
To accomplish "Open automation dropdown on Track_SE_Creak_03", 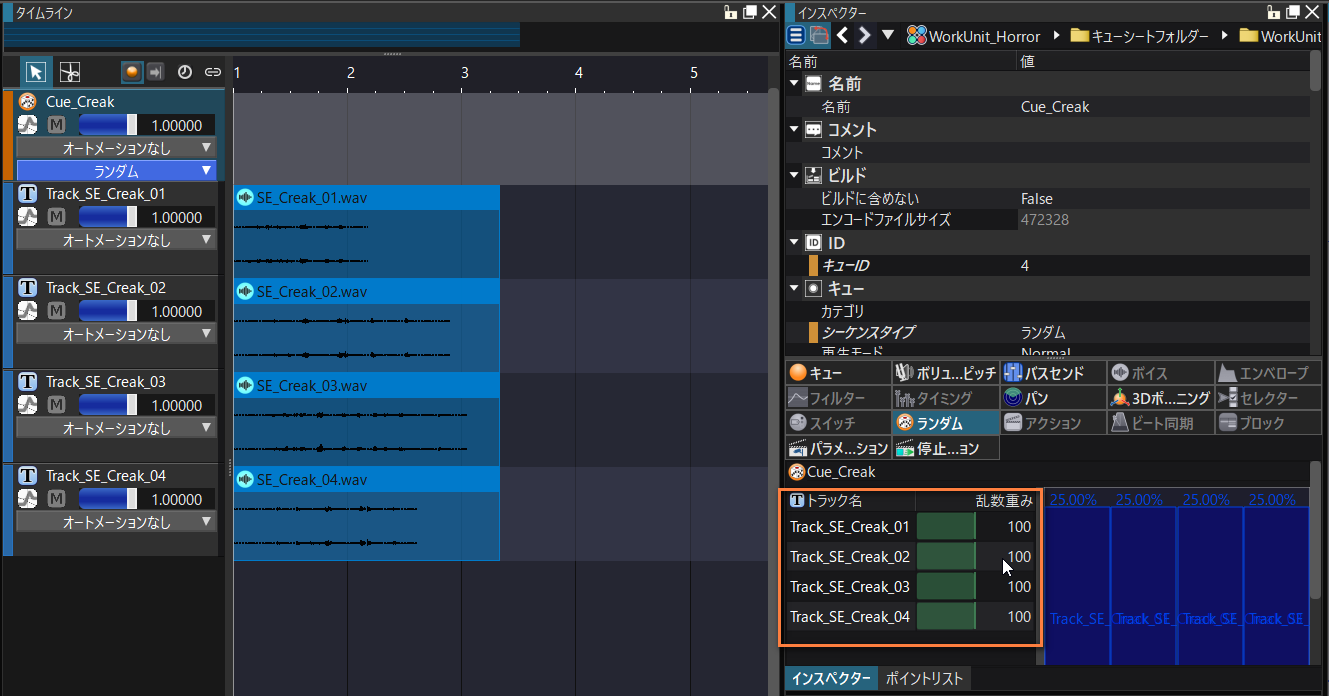I will coord(116,428).
